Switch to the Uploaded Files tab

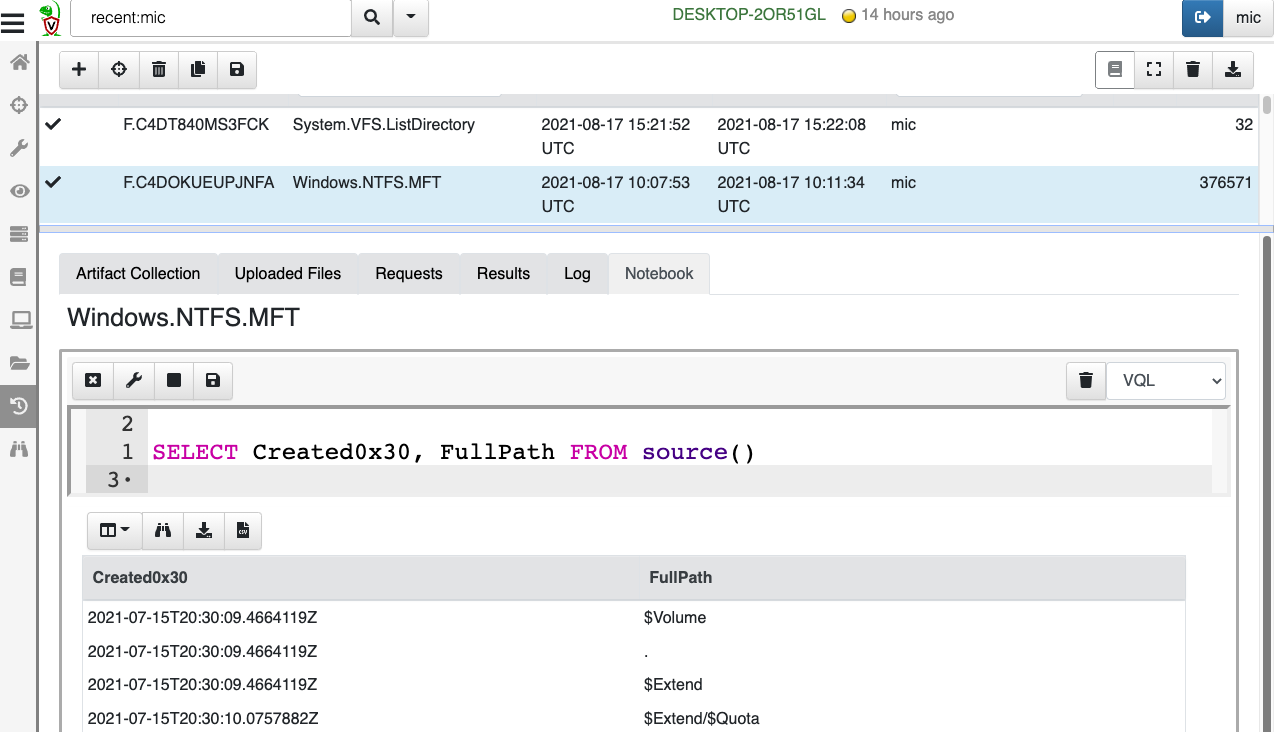tap(288, 273)
